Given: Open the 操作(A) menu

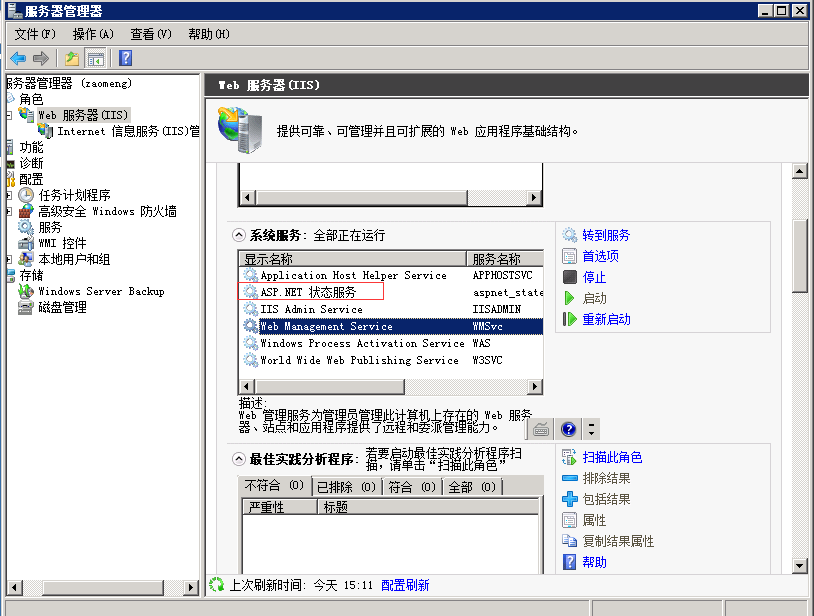Looking at the screenshot, I should (x=93, y=34).
